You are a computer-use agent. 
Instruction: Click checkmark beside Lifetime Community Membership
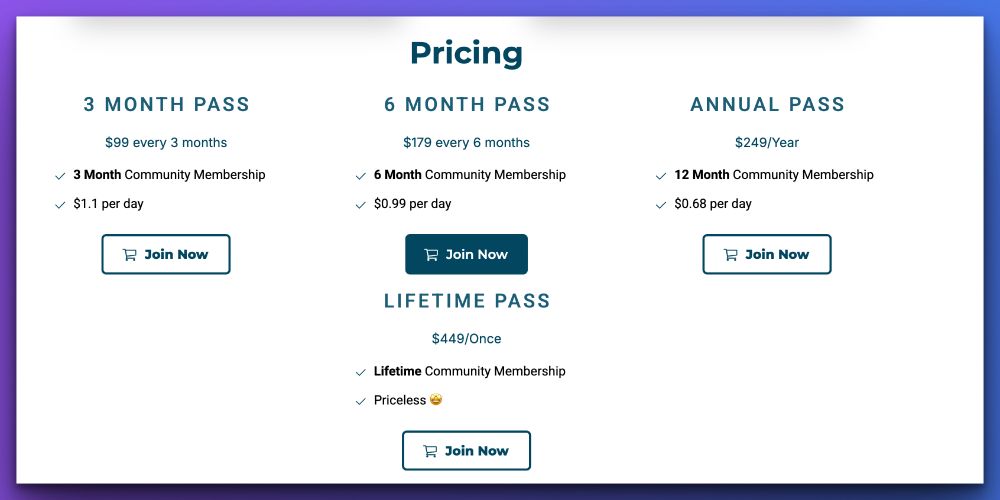361,372
